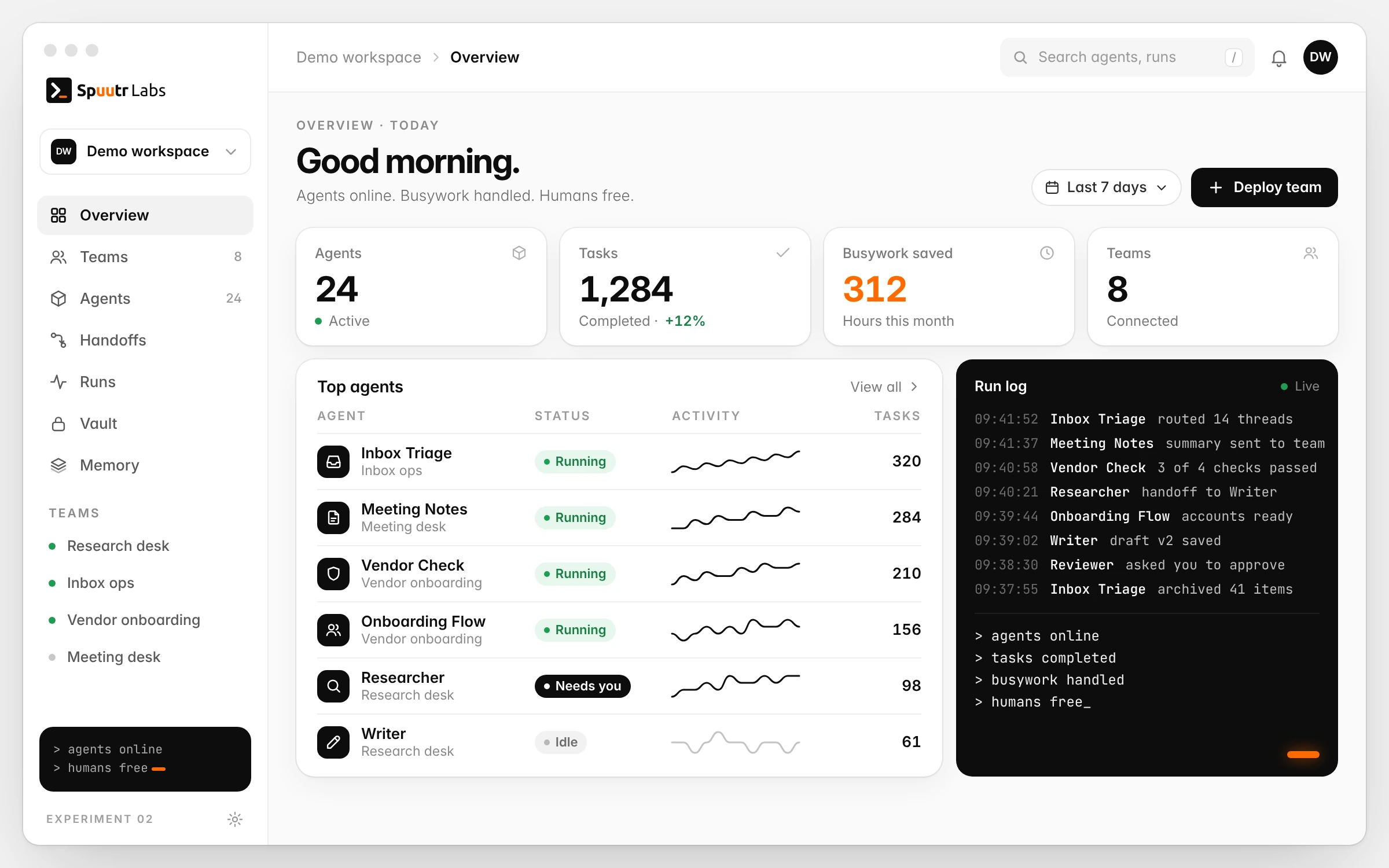Click the search magnifier icon

coord(1020,57)
